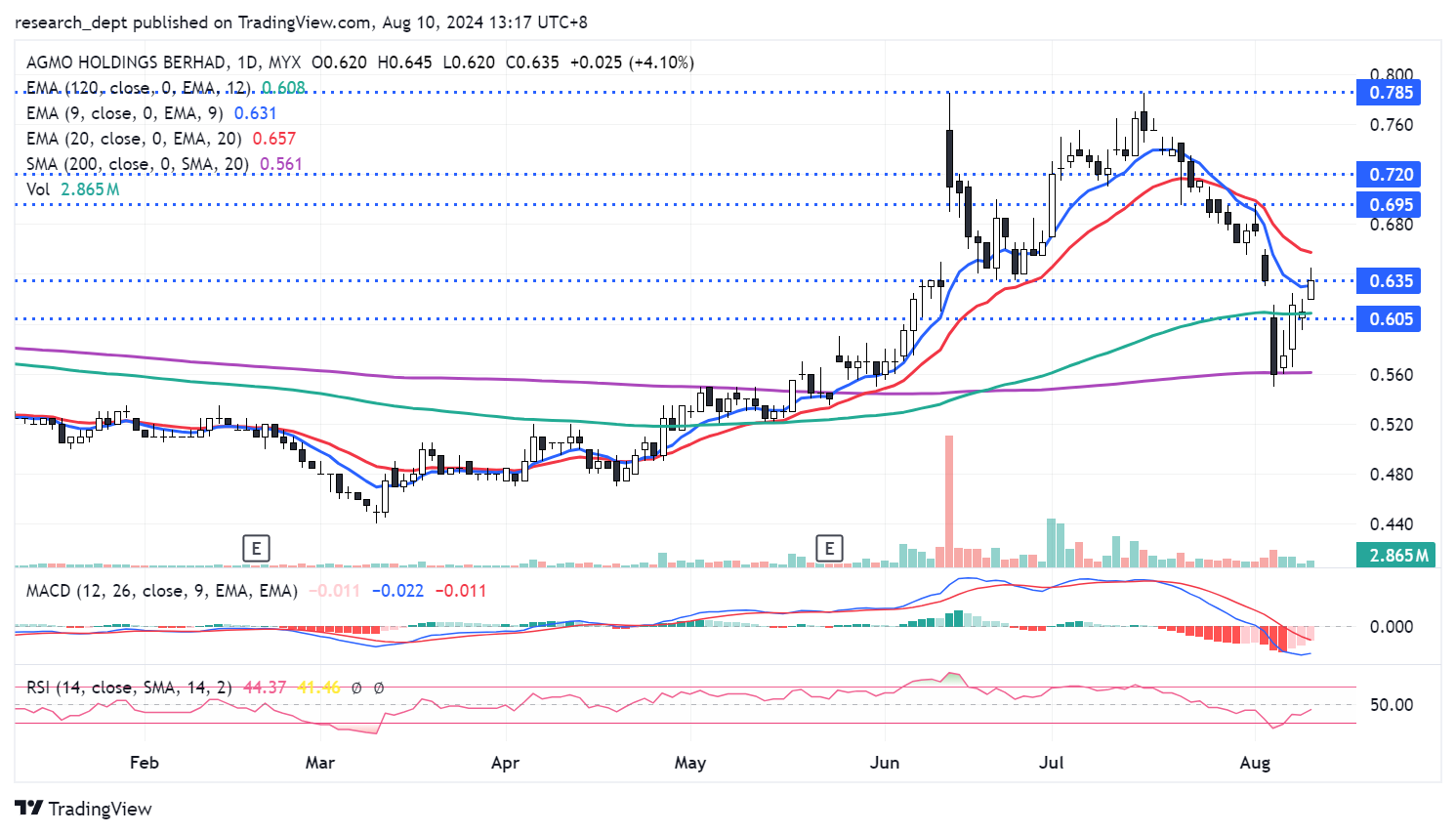Click the Aug label on time axis
The height and width of the screenshot is (834, 1456).
[1255, 763]
